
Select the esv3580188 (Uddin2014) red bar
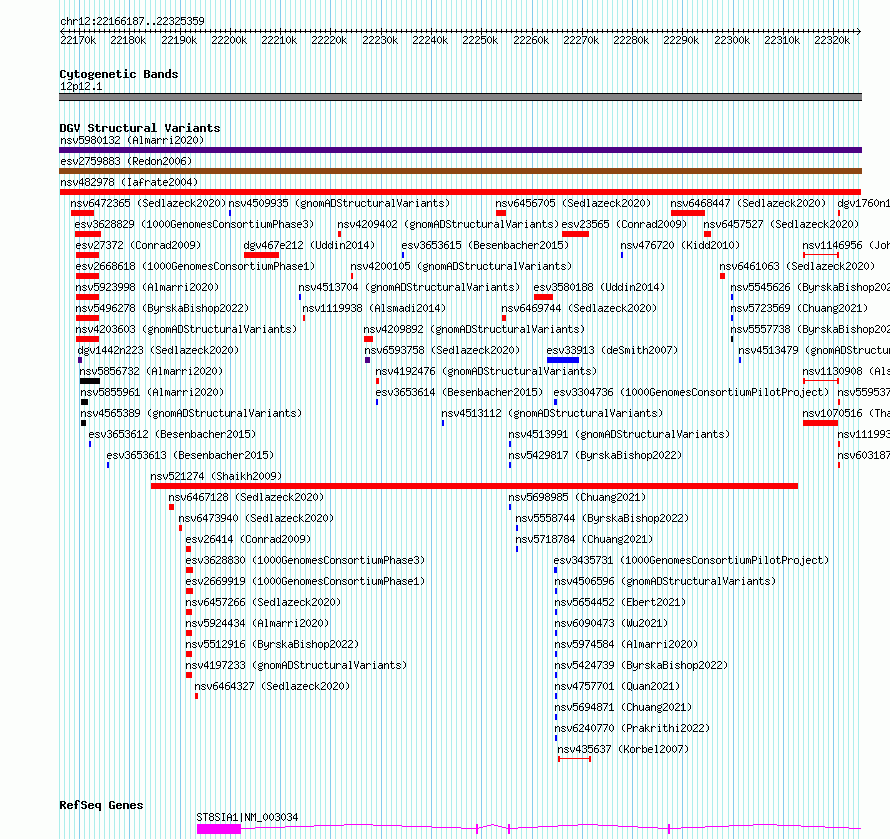pyautogui.click(x=543, y=297)
